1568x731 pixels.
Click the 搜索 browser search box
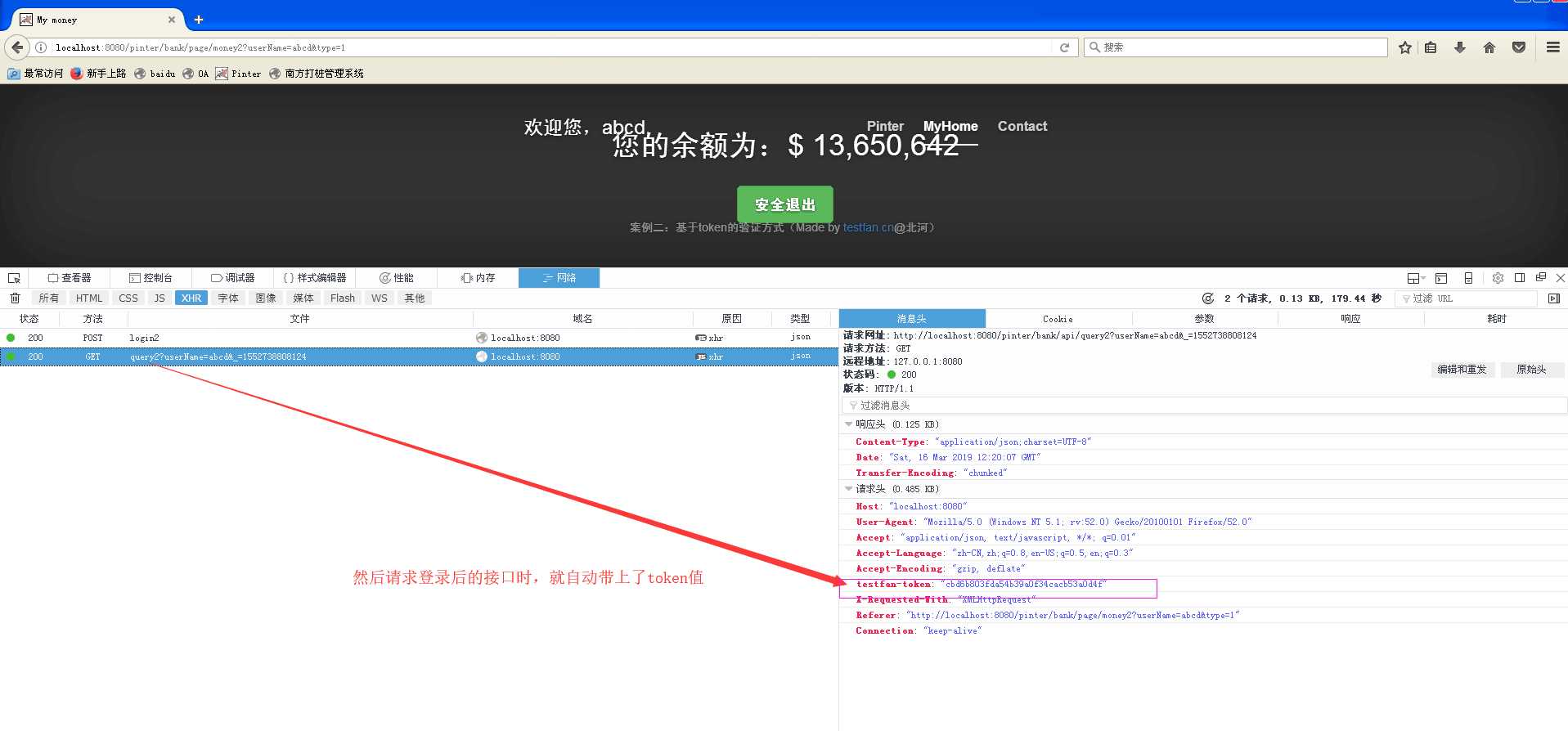tap(1236, 47)
